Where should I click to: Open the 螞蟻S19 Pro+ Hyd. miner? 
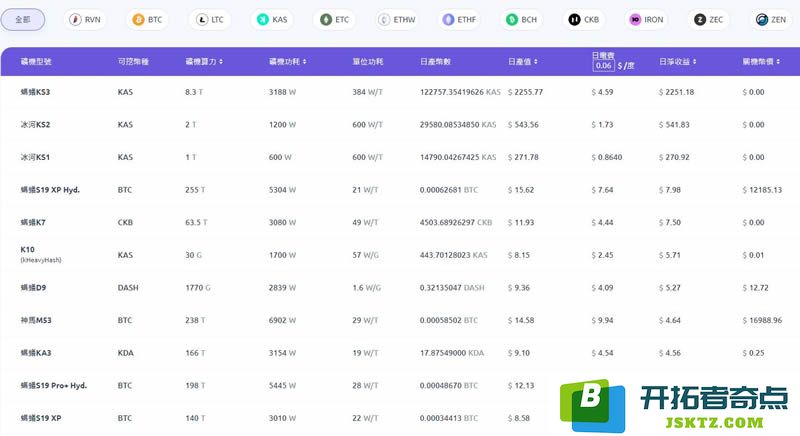tap(54, 386)
